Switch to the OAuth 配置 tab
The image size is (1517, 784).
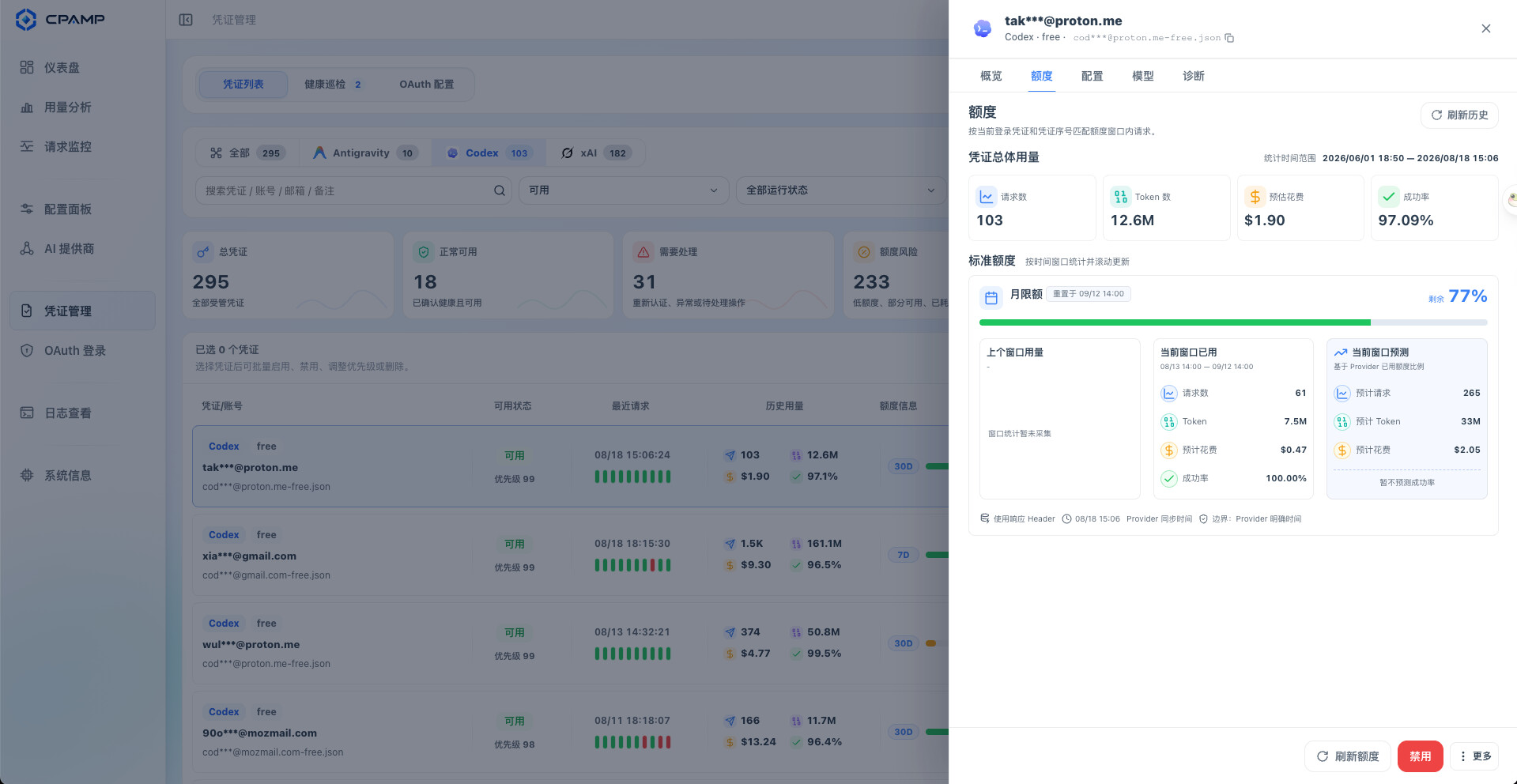pyautogui.click(x=427, y=85)
